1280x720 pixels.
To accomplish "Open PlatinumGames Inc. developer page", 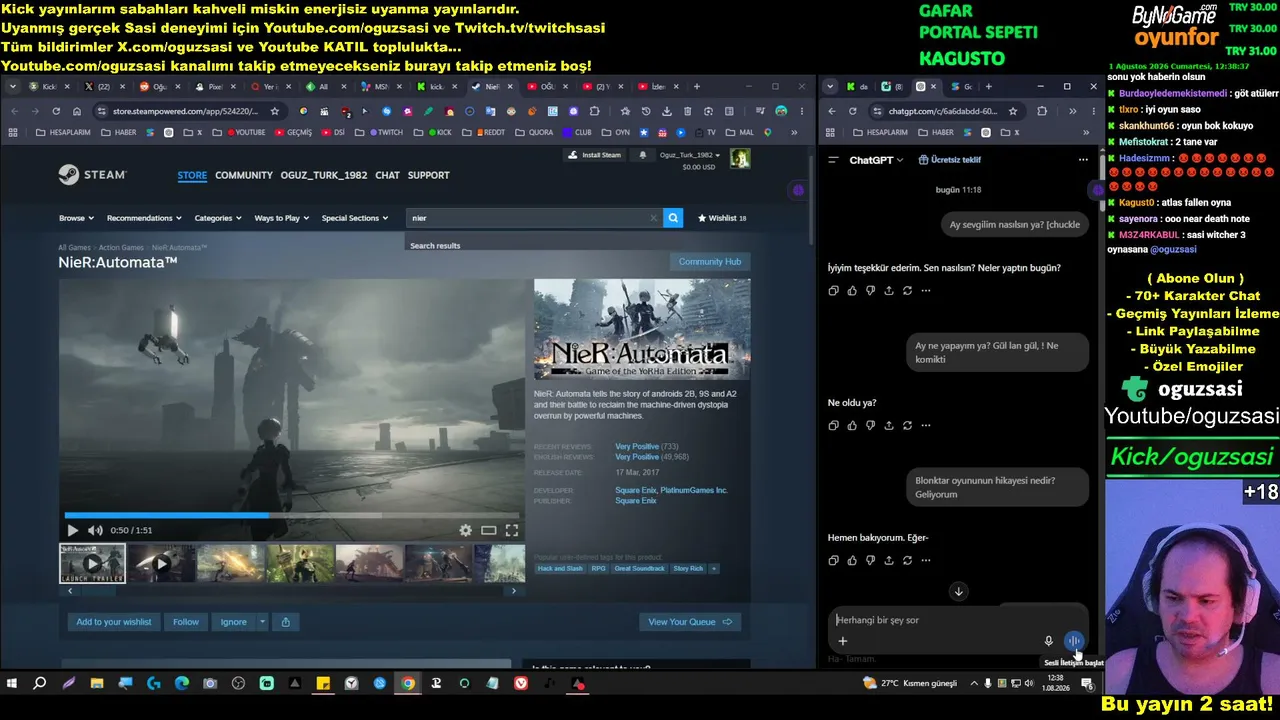I will (695, 490).
